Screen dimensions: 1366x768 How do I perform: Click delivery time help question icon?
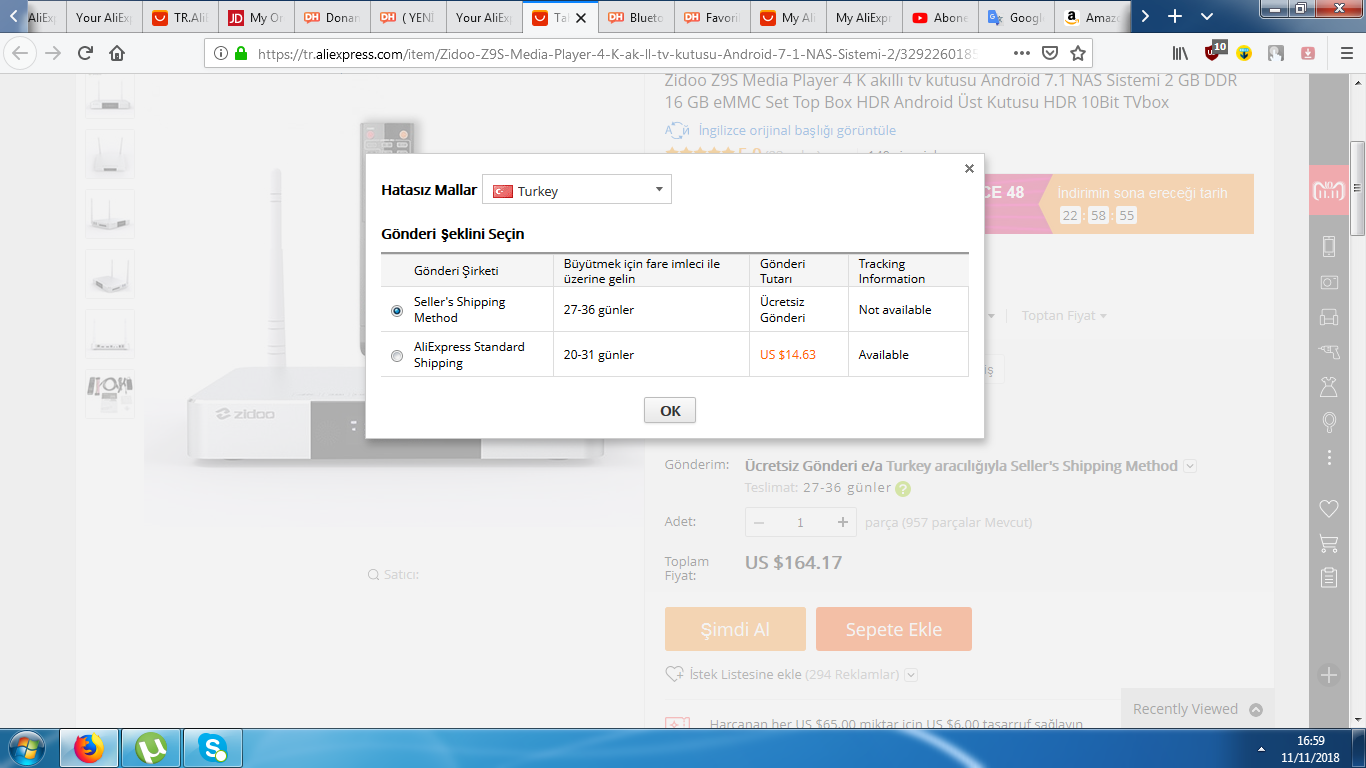pos(903,489)
